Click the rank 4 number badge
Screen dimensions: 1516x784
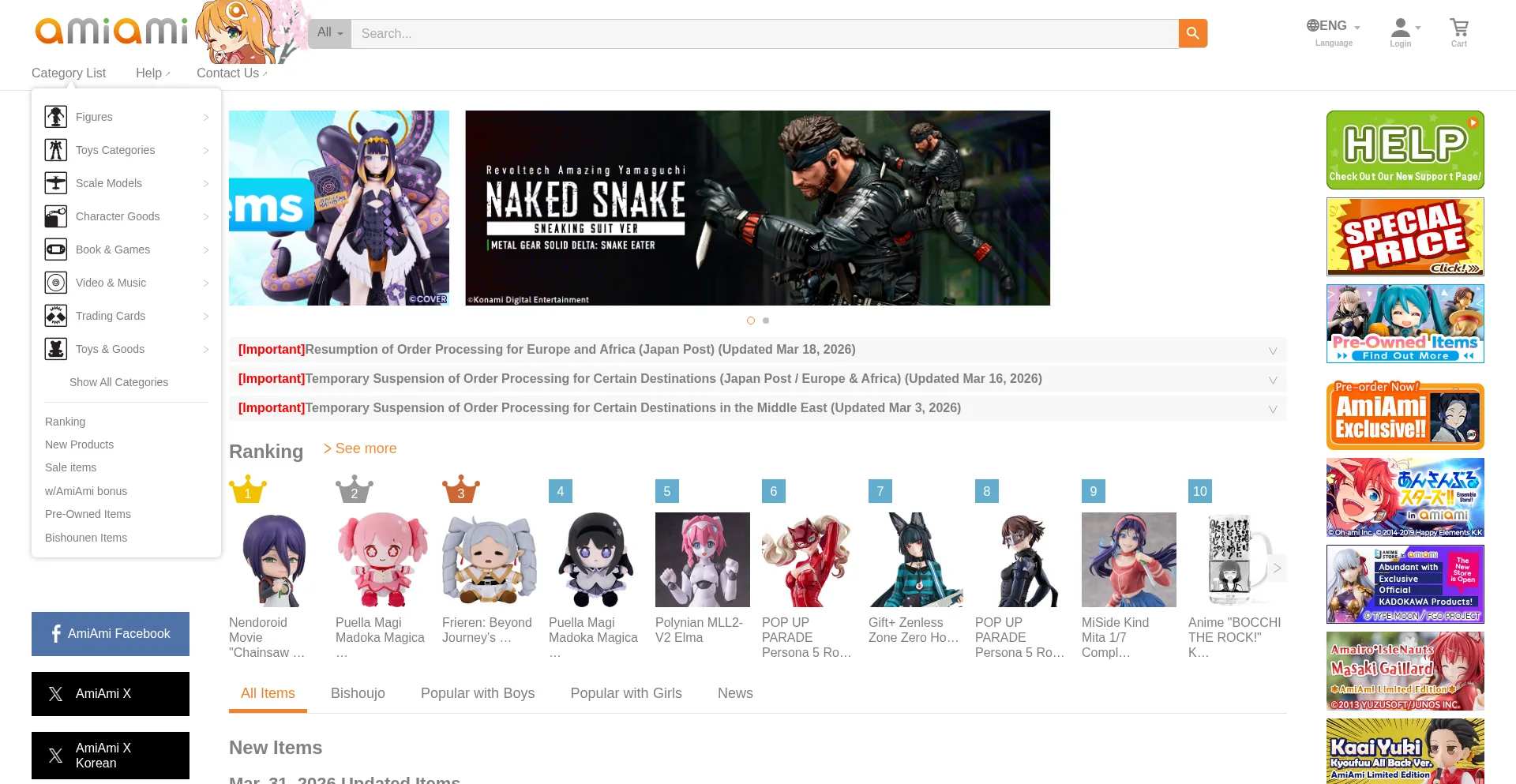[x=561, y=491]
